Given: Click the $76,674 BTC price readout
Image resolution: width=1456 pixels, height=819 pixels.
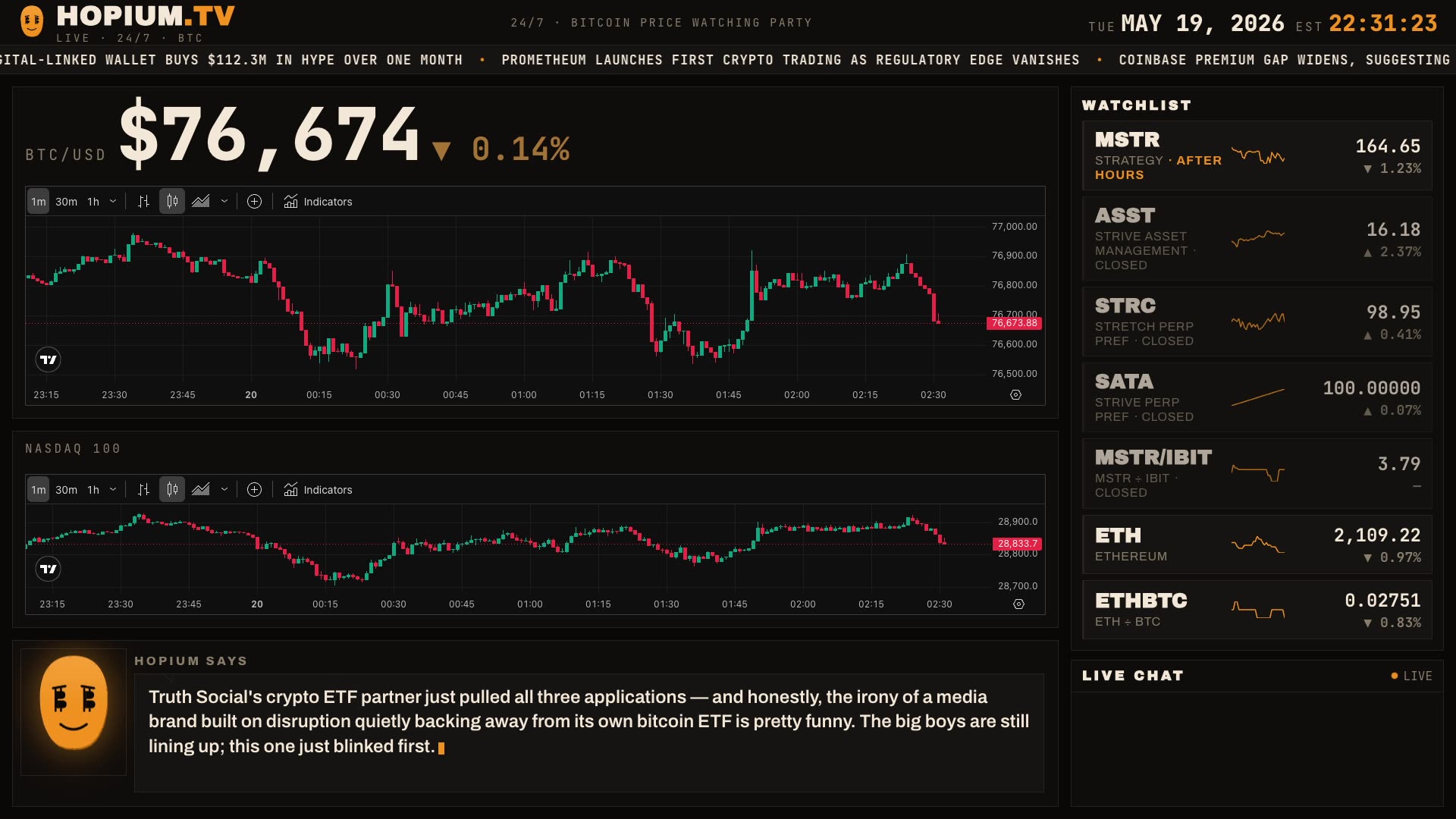Looking at the screenshot, I should (269, 135).
